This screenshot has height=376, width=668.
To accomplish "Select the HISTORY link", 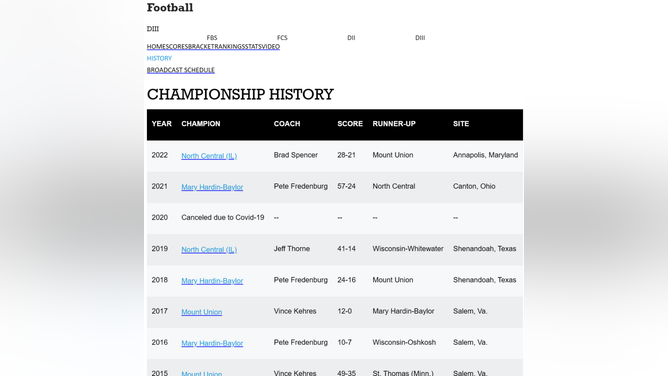I will (x=159, y=58).
